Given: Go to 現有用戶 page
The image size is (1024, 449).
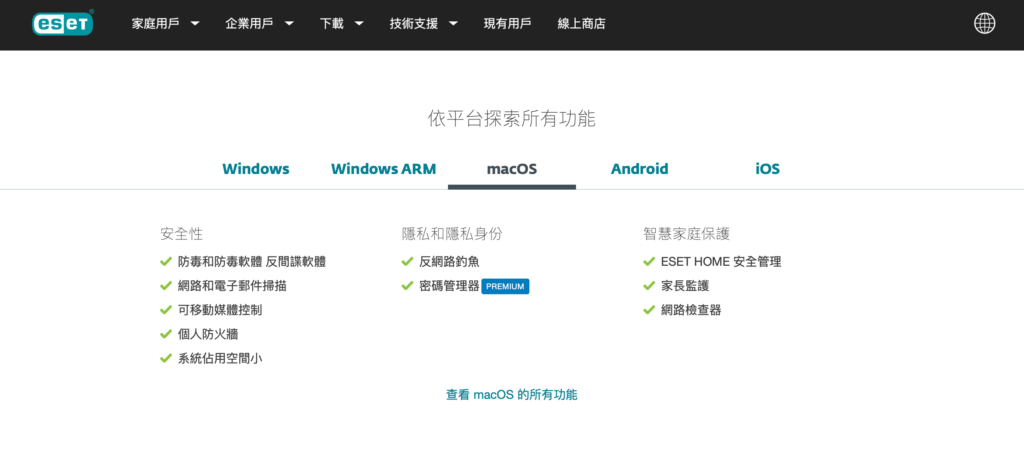Looking at the screenshot, I should tap(507, 23).
